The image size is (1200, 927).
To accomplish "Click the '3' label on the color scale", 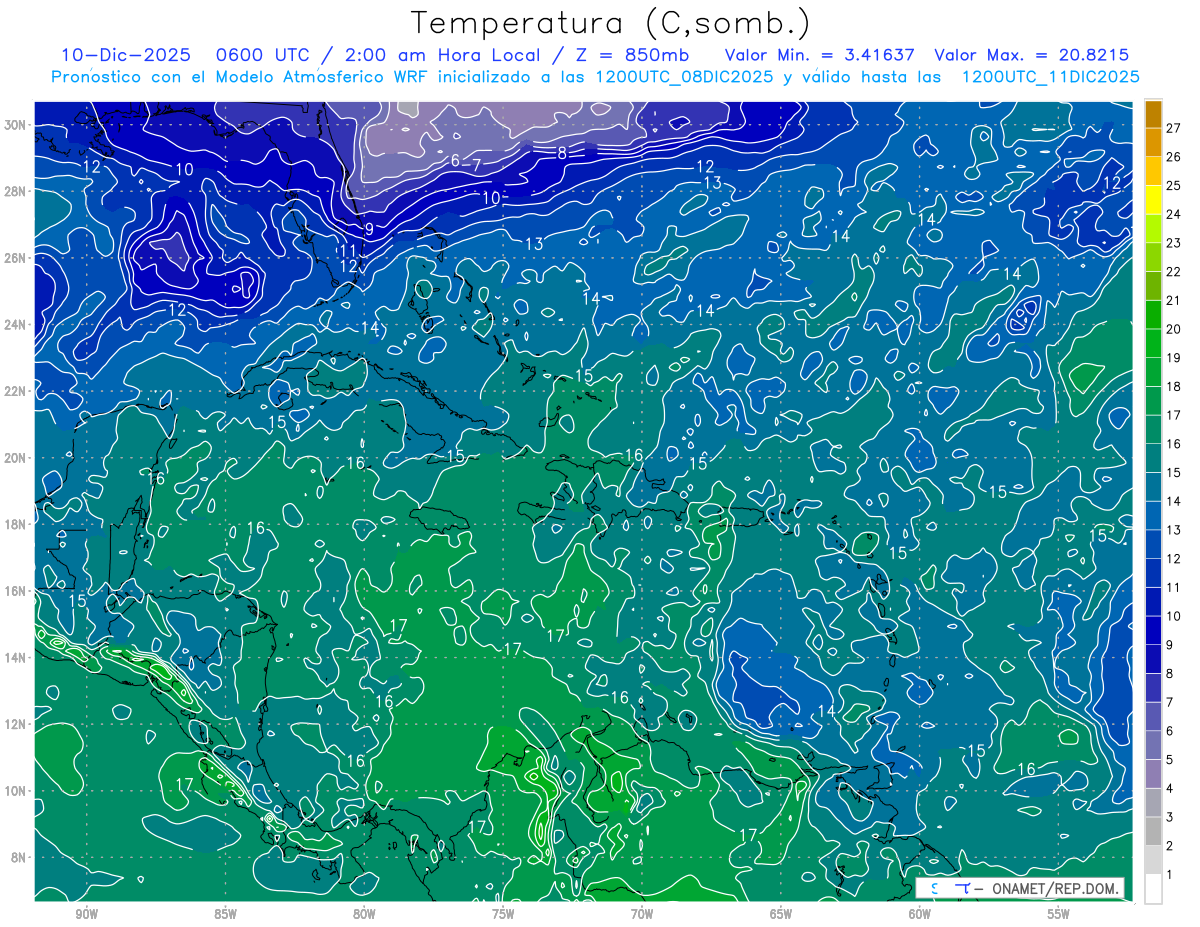I will click(1170, 818).
